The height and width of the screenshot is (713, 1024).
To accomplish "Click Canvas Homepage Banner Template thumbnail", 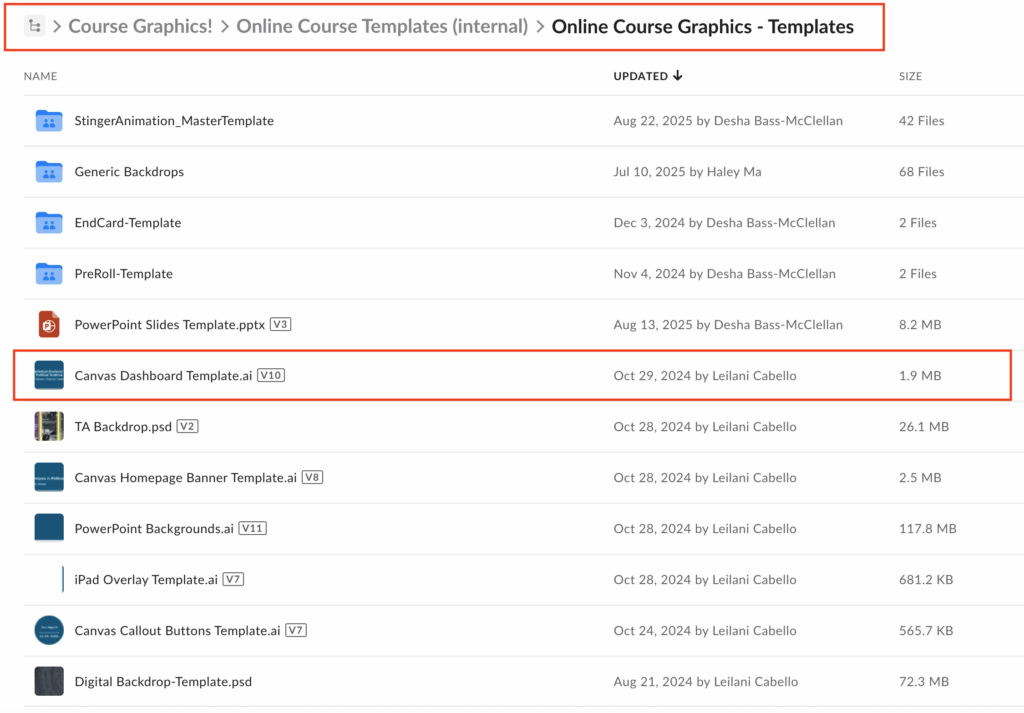I will point(49,478).
